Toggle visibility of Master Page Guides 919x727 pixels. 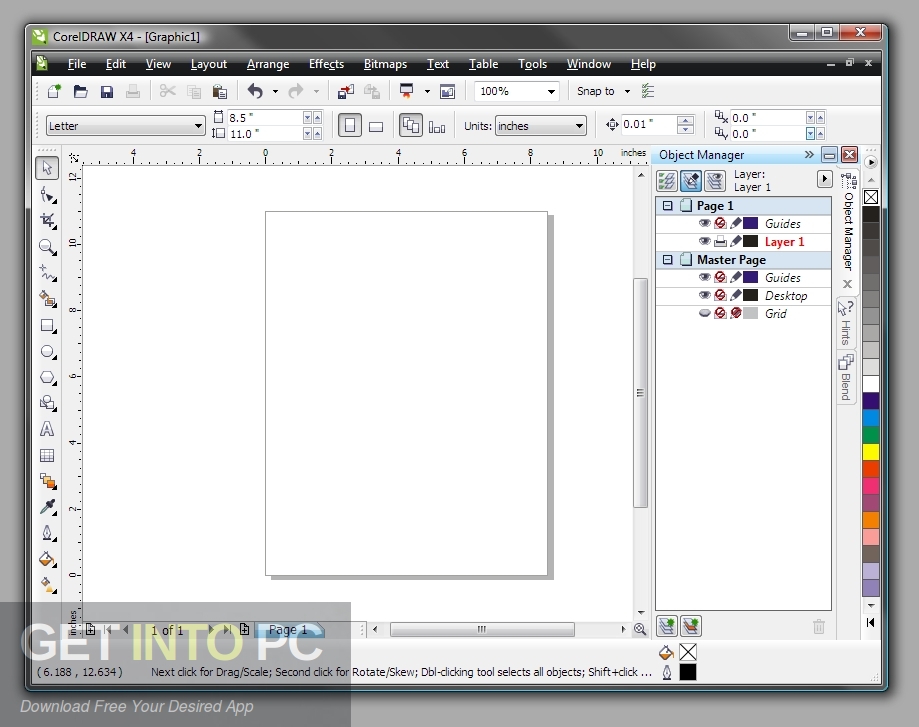[704, 277]
